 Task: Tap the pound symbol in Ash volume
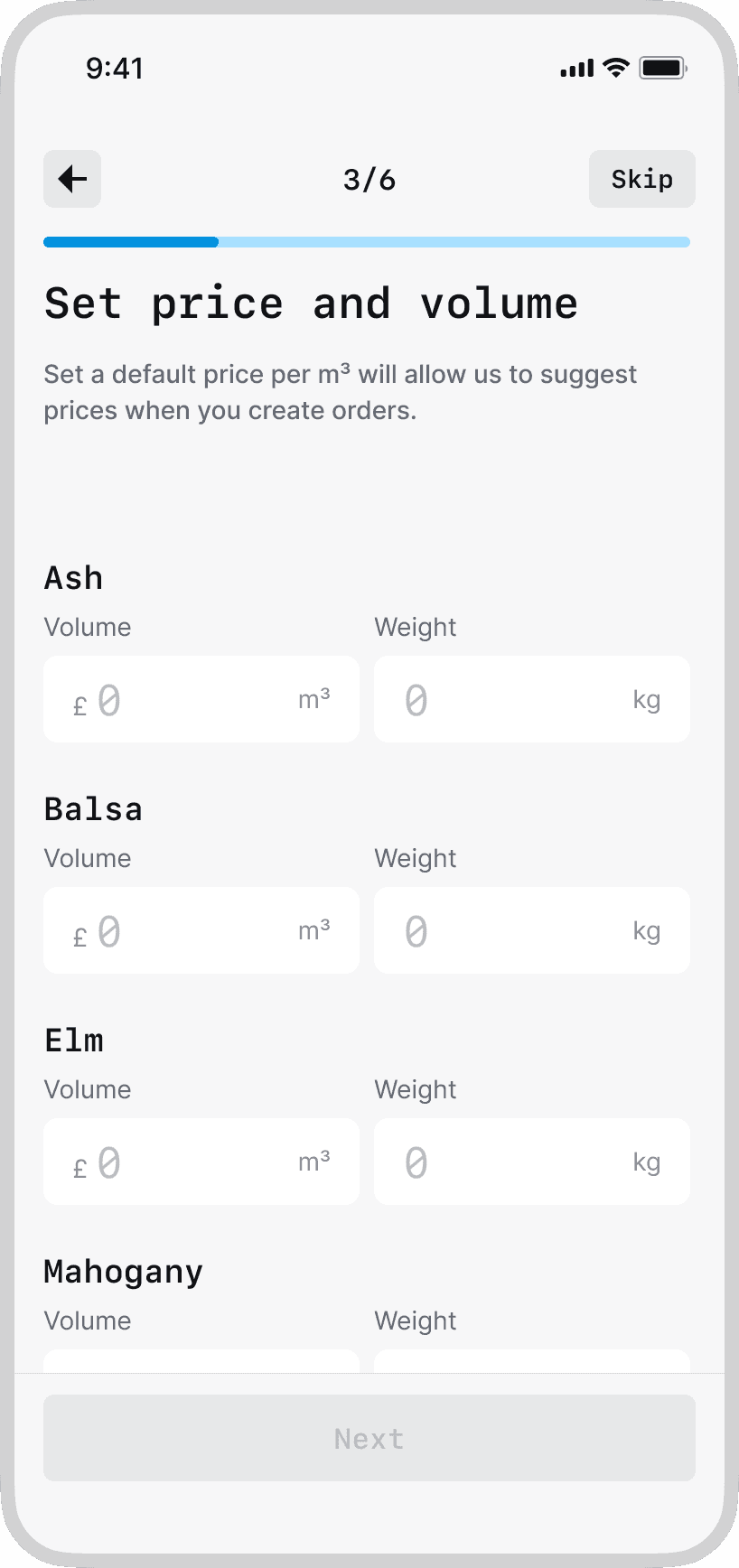click(x=80, y=706)
